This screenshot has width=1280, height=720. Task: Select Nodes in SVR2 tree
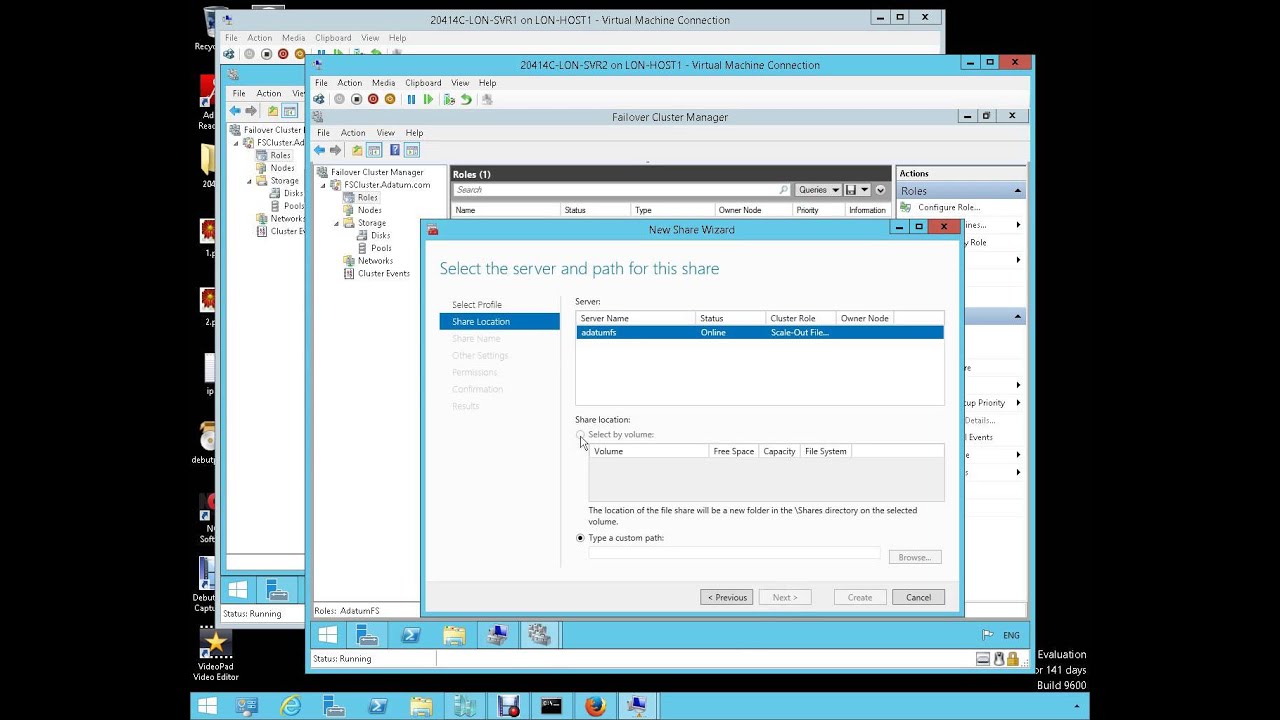tap(370, 210)
